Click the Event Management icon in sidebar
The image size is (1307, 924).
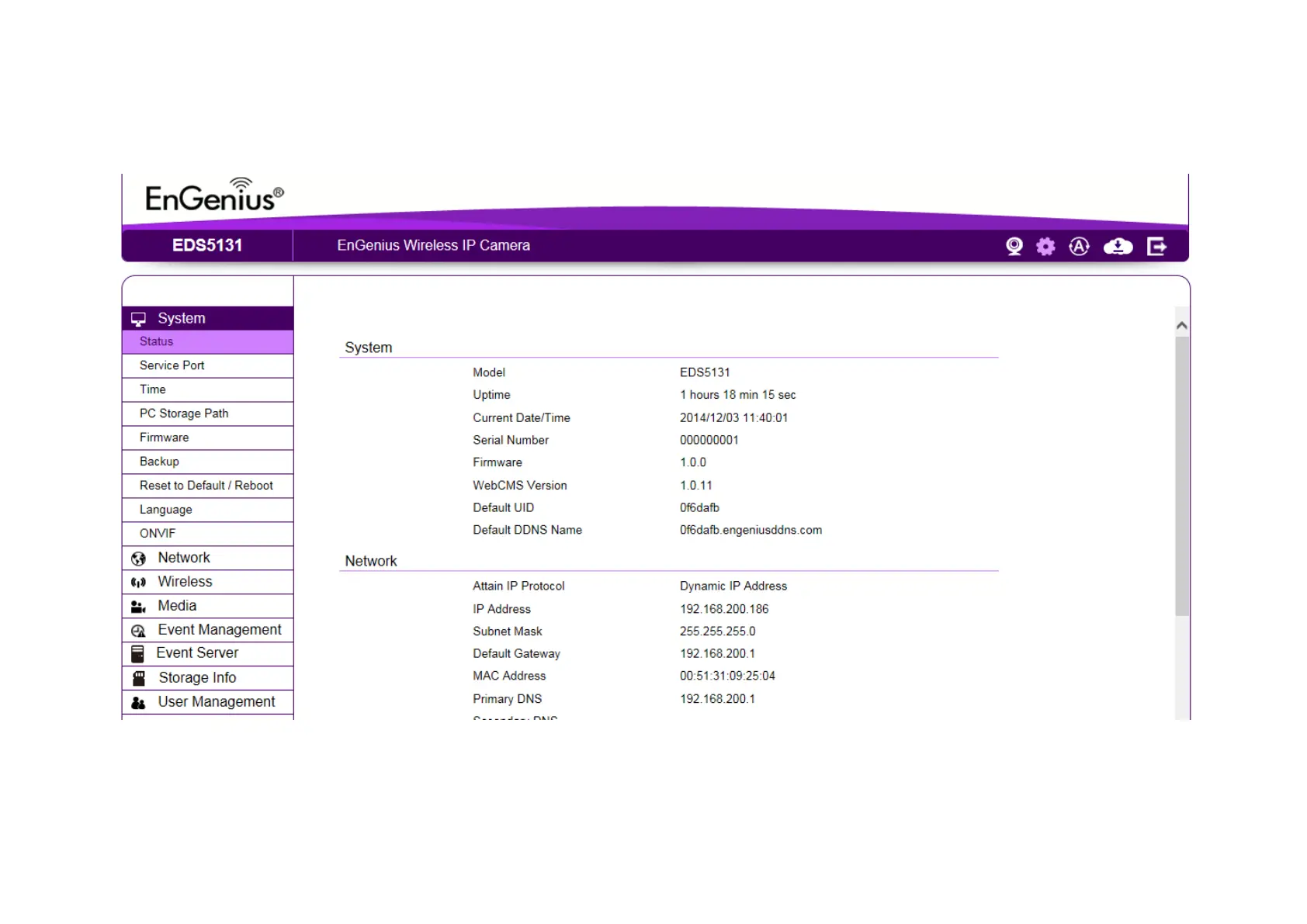(x=138, y=631)
